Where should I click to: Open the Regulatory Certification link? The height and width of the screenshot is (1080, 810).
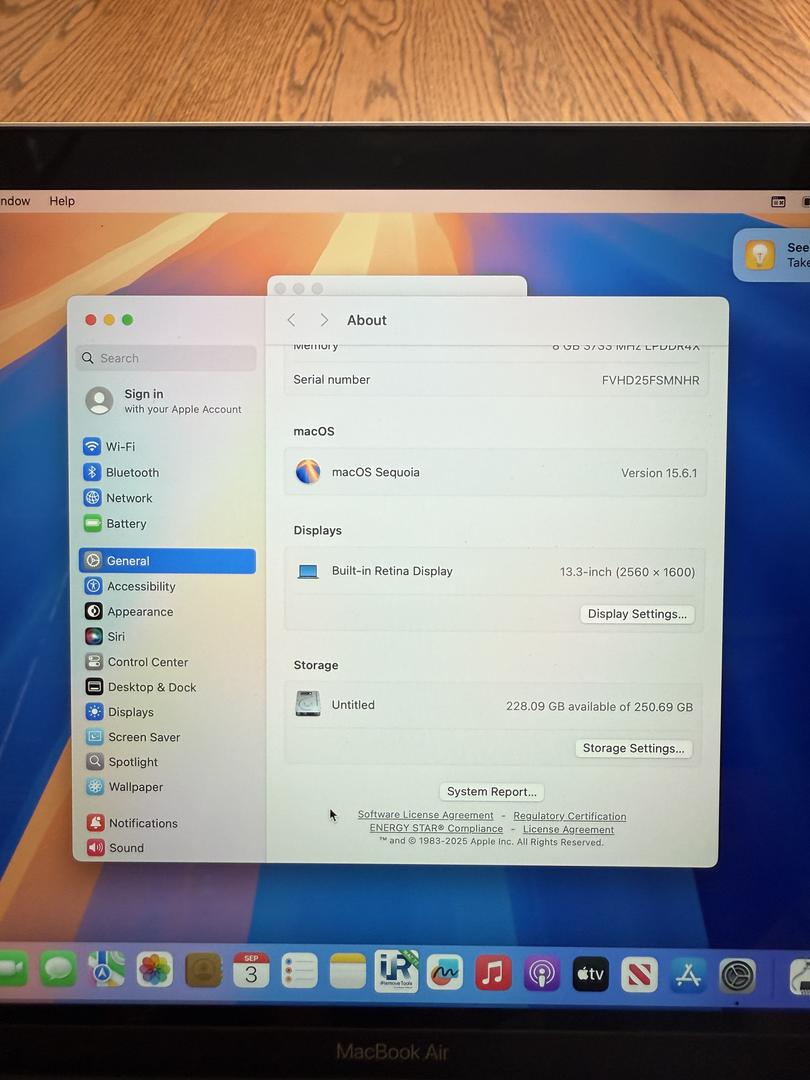pos(570,816)
